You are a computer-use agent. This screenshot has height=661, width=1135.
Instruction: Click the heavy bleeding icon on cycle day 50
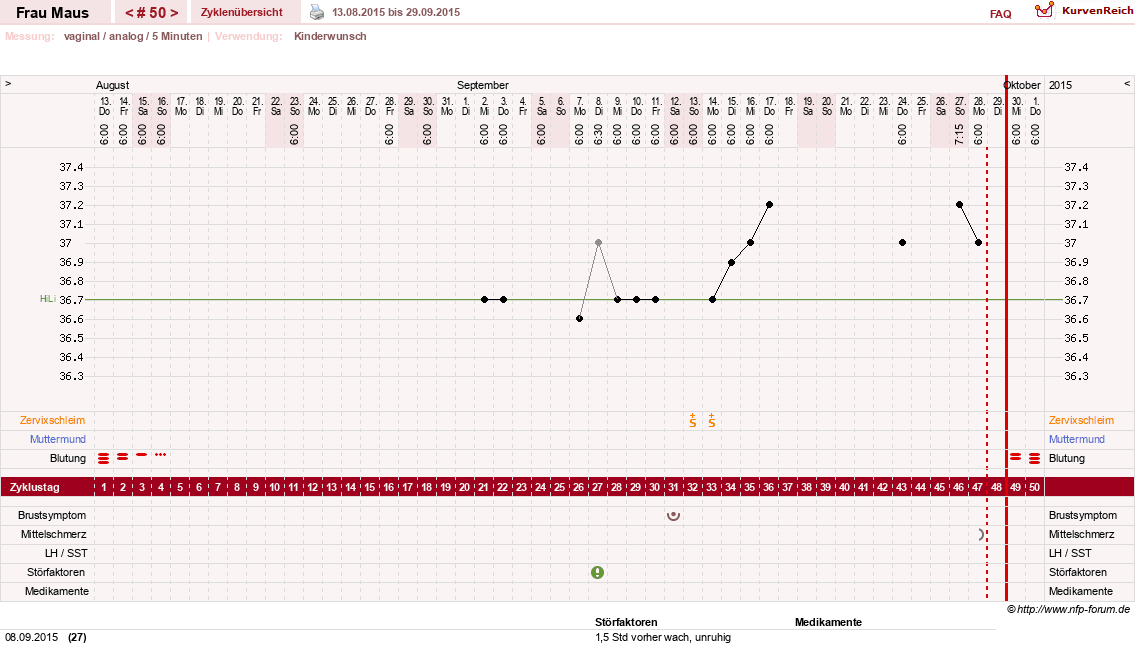(1034, 458)
